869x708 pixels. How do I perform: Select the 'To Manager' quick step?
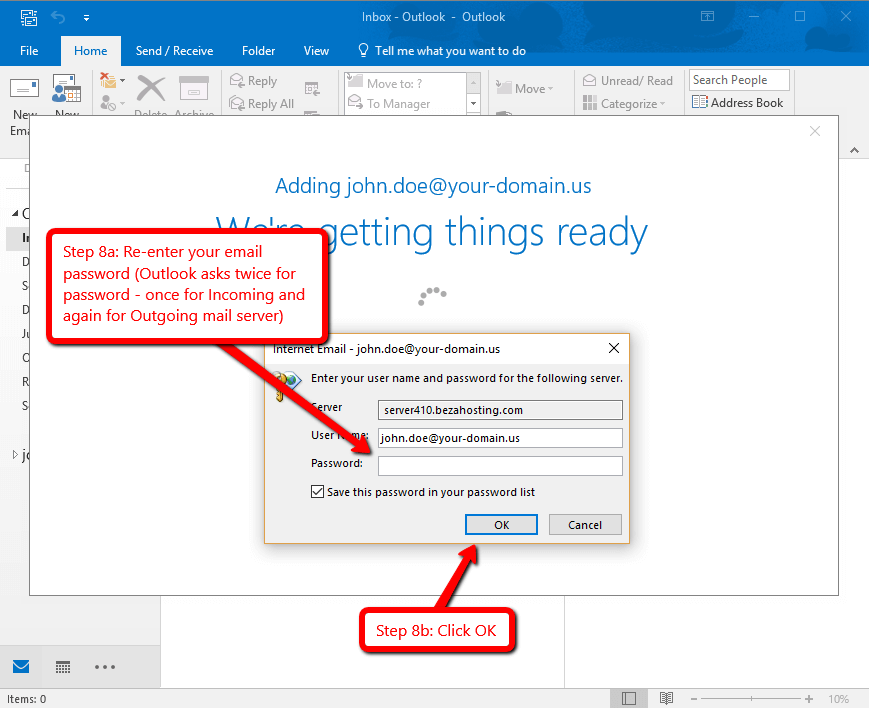(x=405, y=104)
